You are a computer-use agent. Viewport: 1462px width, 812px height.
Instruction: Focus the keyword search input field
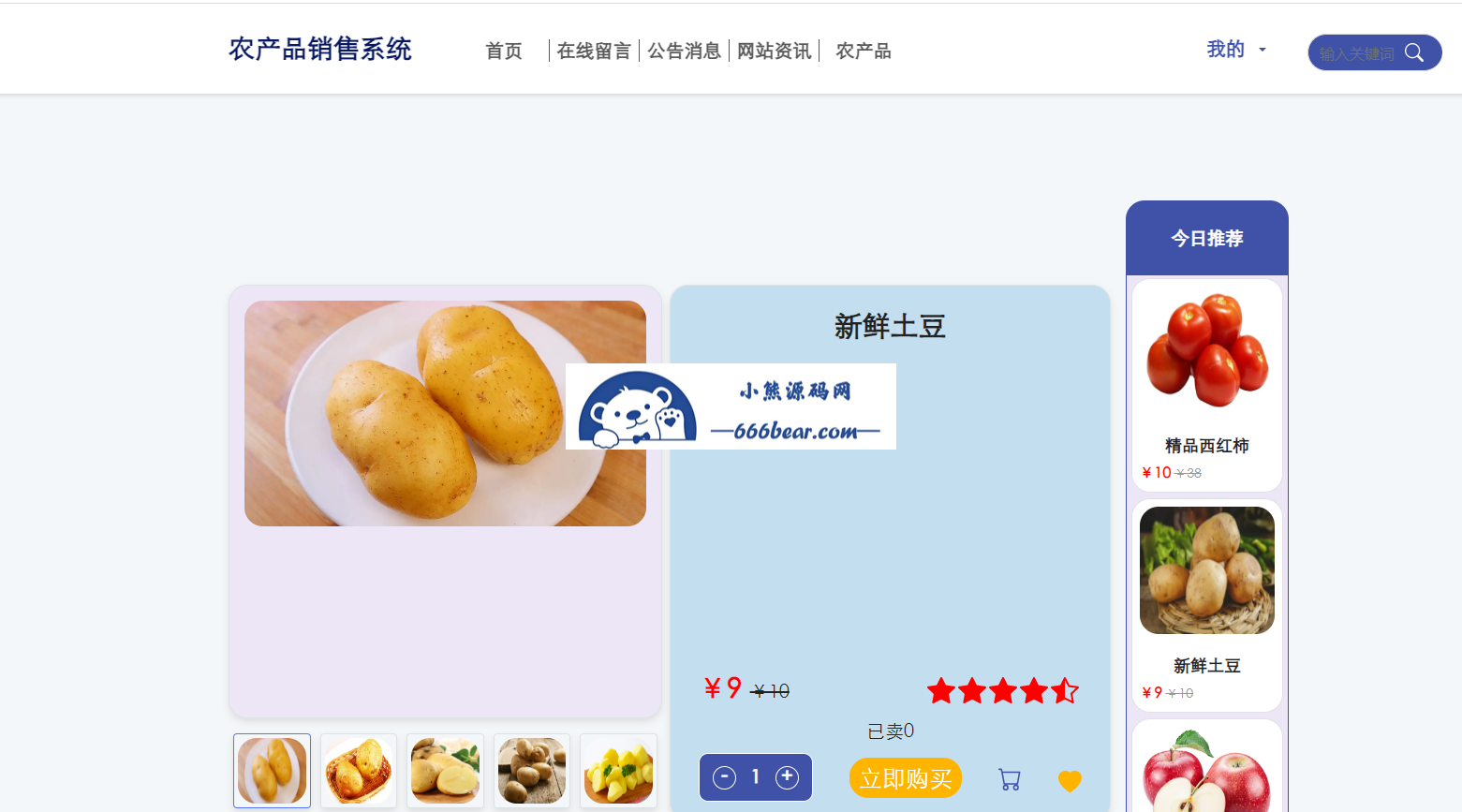click(x=1356, y=53)
